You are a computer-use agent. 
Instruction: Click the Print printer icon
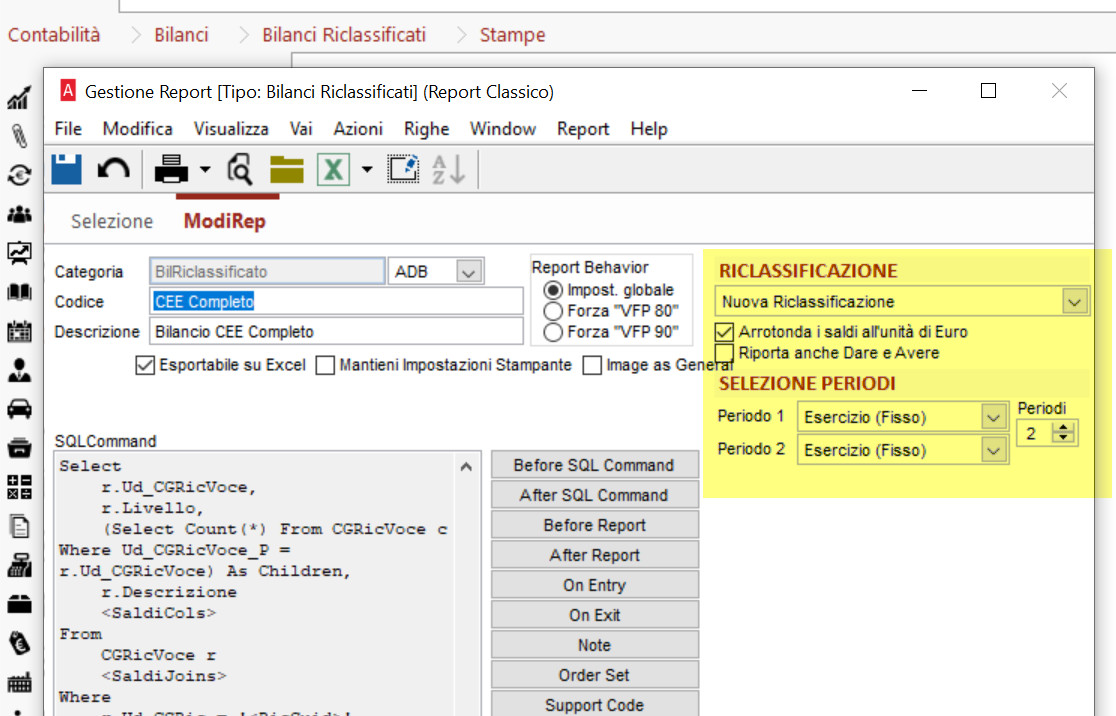pos(171,169)
